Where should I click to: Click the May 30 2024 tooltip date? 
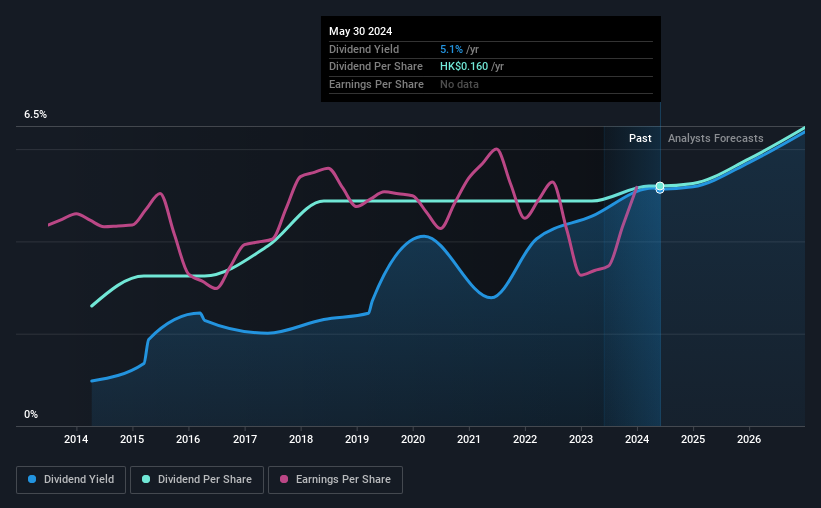pyautogui.click(x=360, y=31)
